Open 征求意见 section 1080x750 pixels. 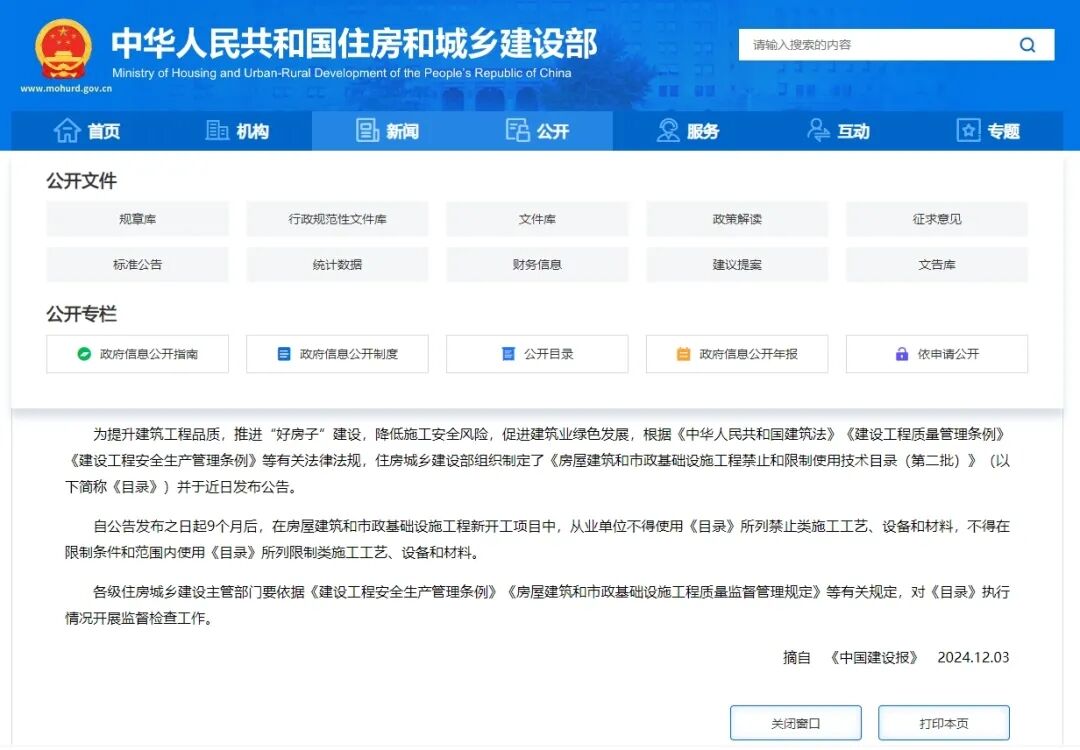pos(937,219)
